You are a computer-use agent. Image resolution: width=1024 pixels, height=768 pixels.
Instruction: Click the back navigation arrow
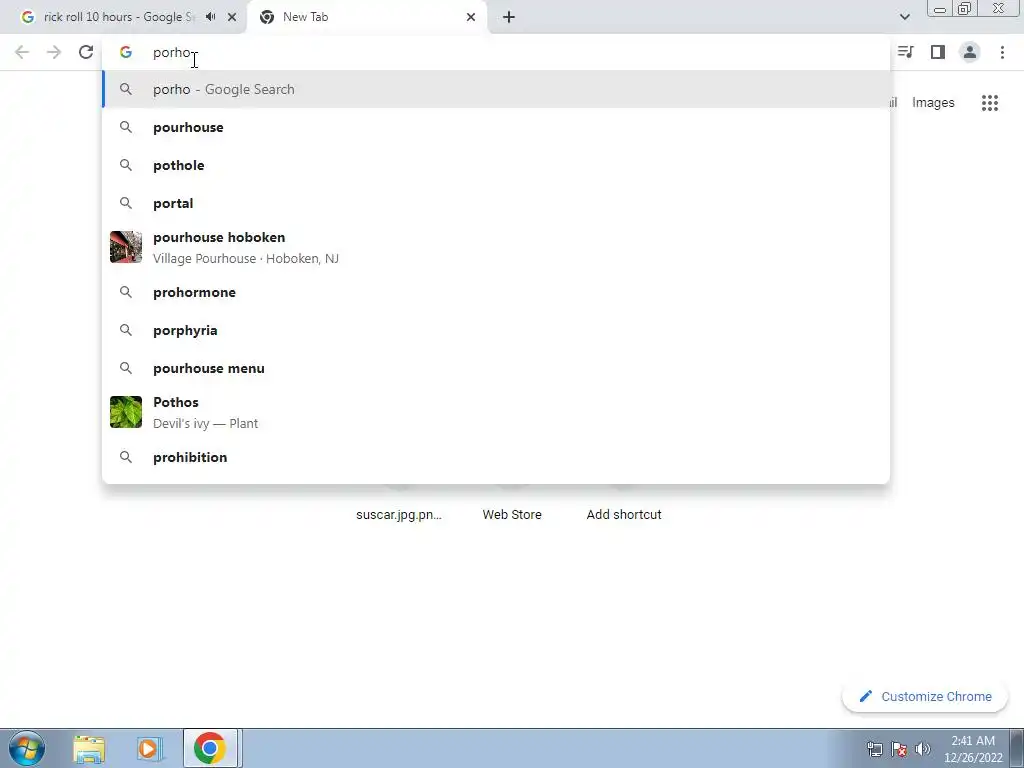[x=22, y=52]
